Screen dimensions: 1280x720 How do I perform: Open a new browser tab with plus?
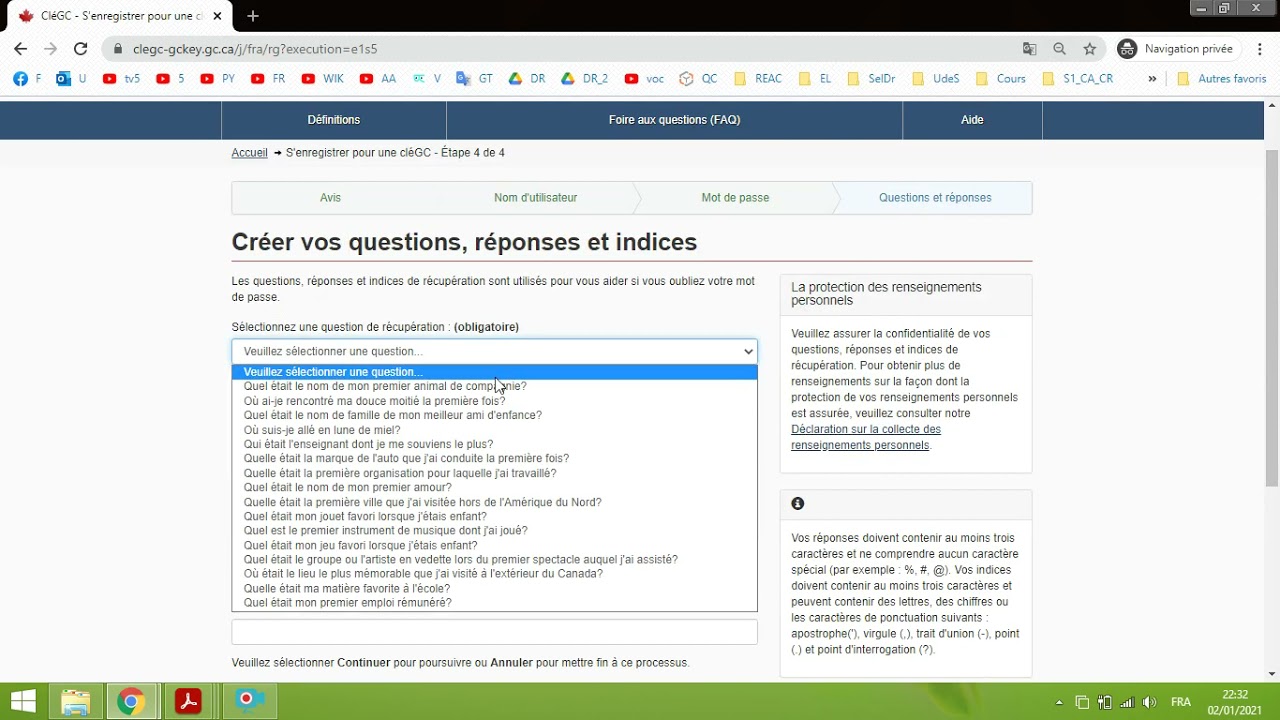click(253, 16)
